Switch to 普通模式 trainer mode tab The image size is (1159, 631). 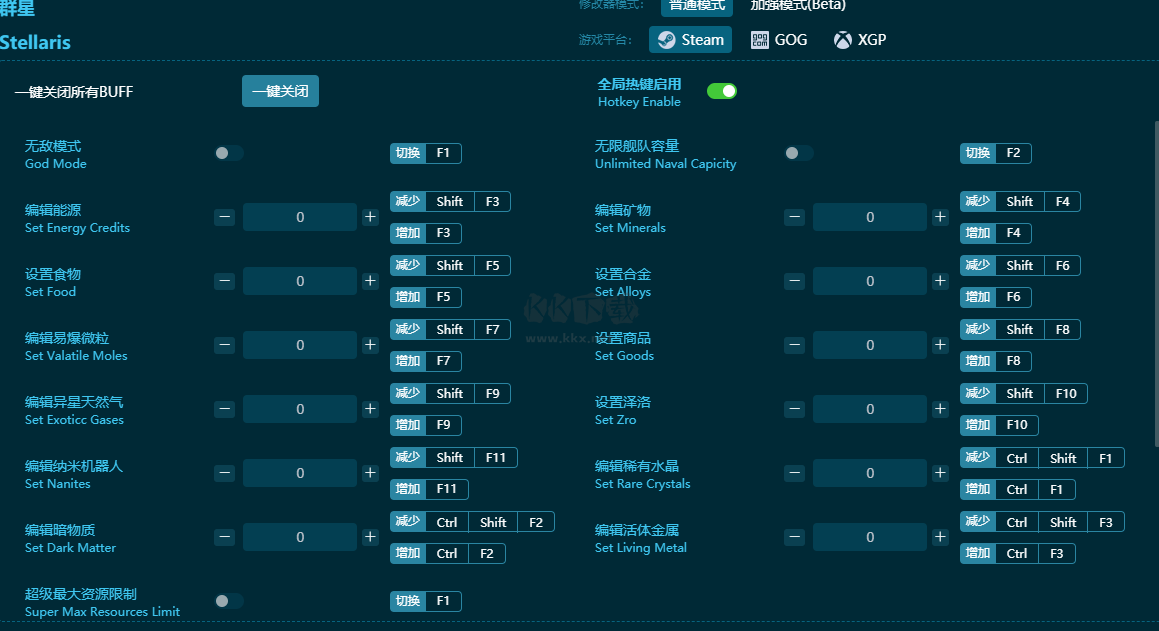[696, 5]
